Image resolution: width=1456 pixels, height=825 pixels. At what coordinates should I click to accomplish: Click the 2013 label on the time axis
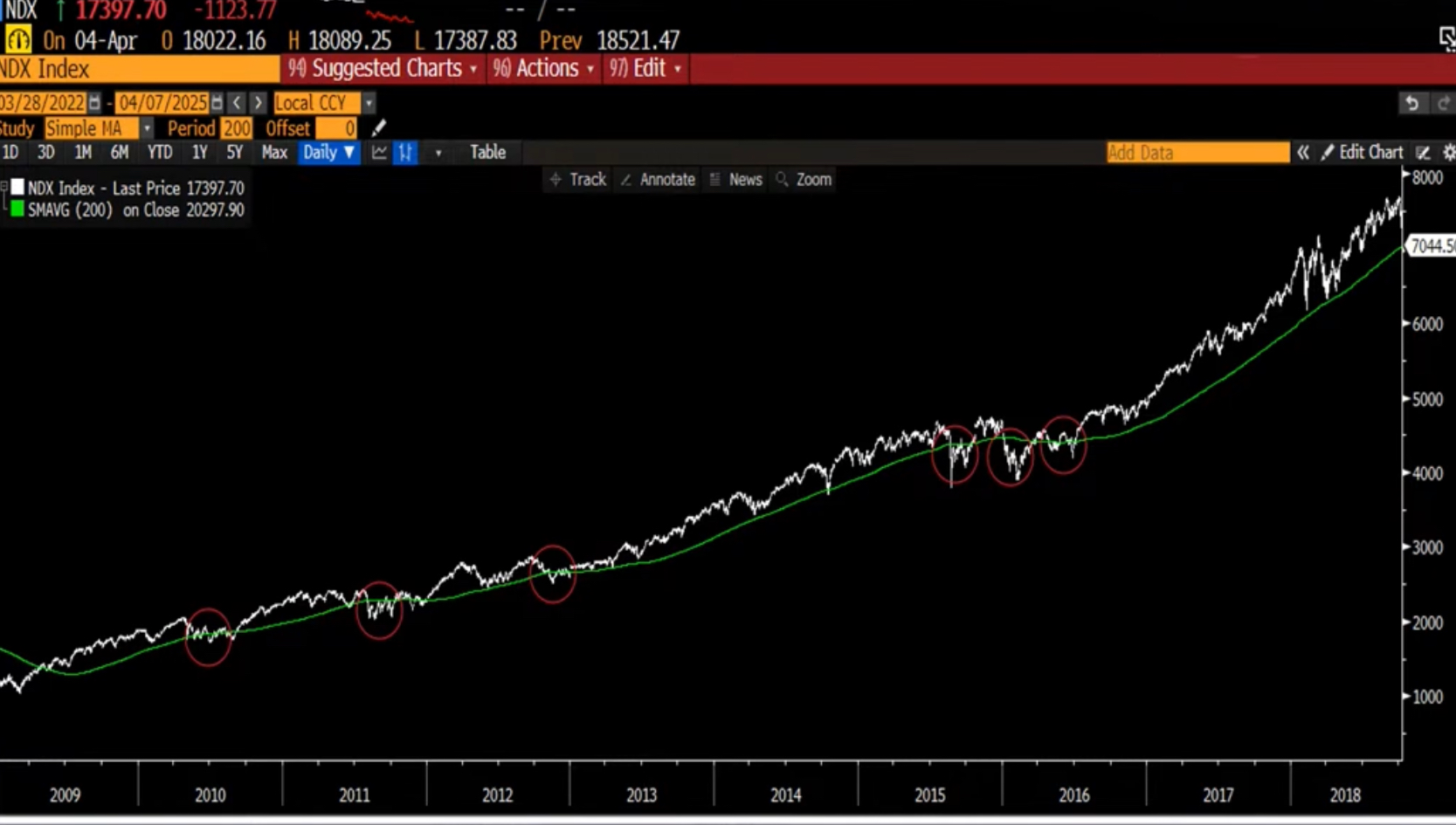tap(642, 795)
